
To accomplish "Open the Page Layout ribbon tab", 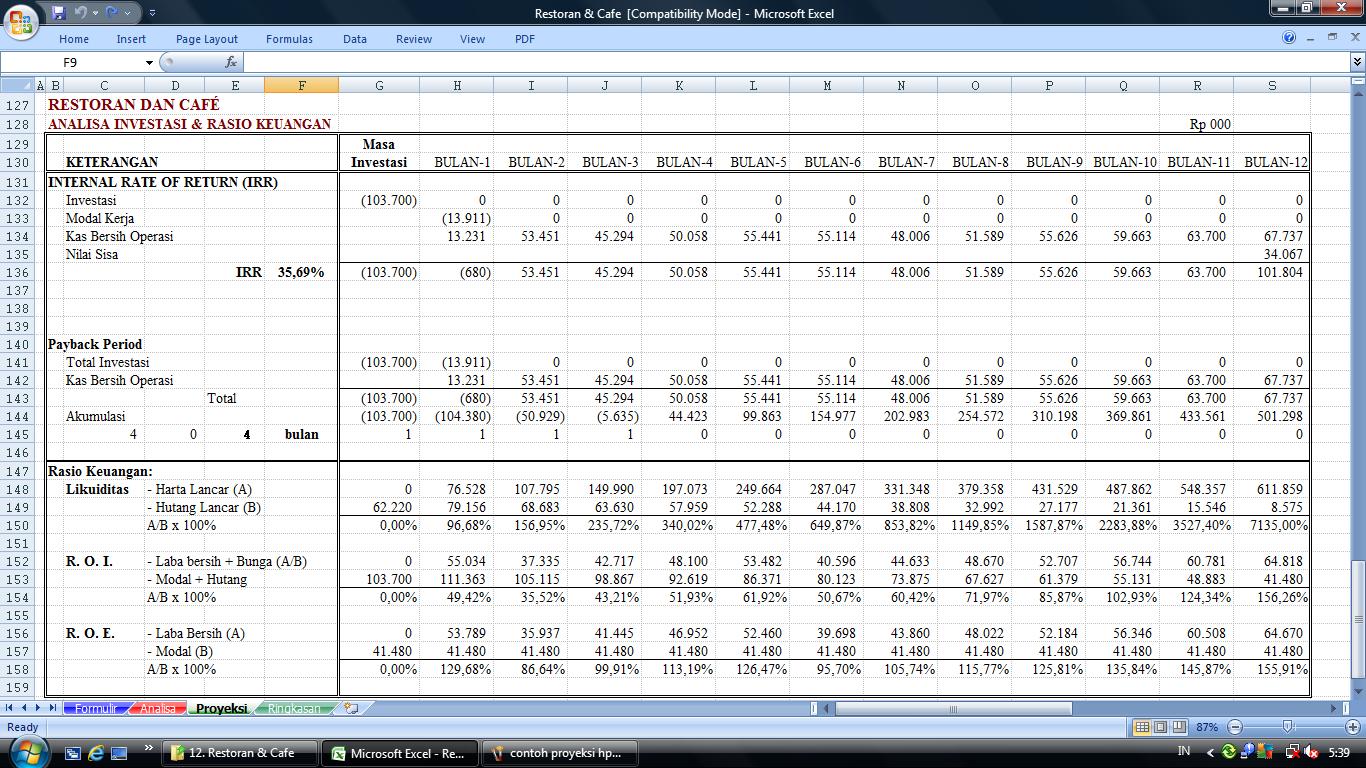I will tap(207, 39).
